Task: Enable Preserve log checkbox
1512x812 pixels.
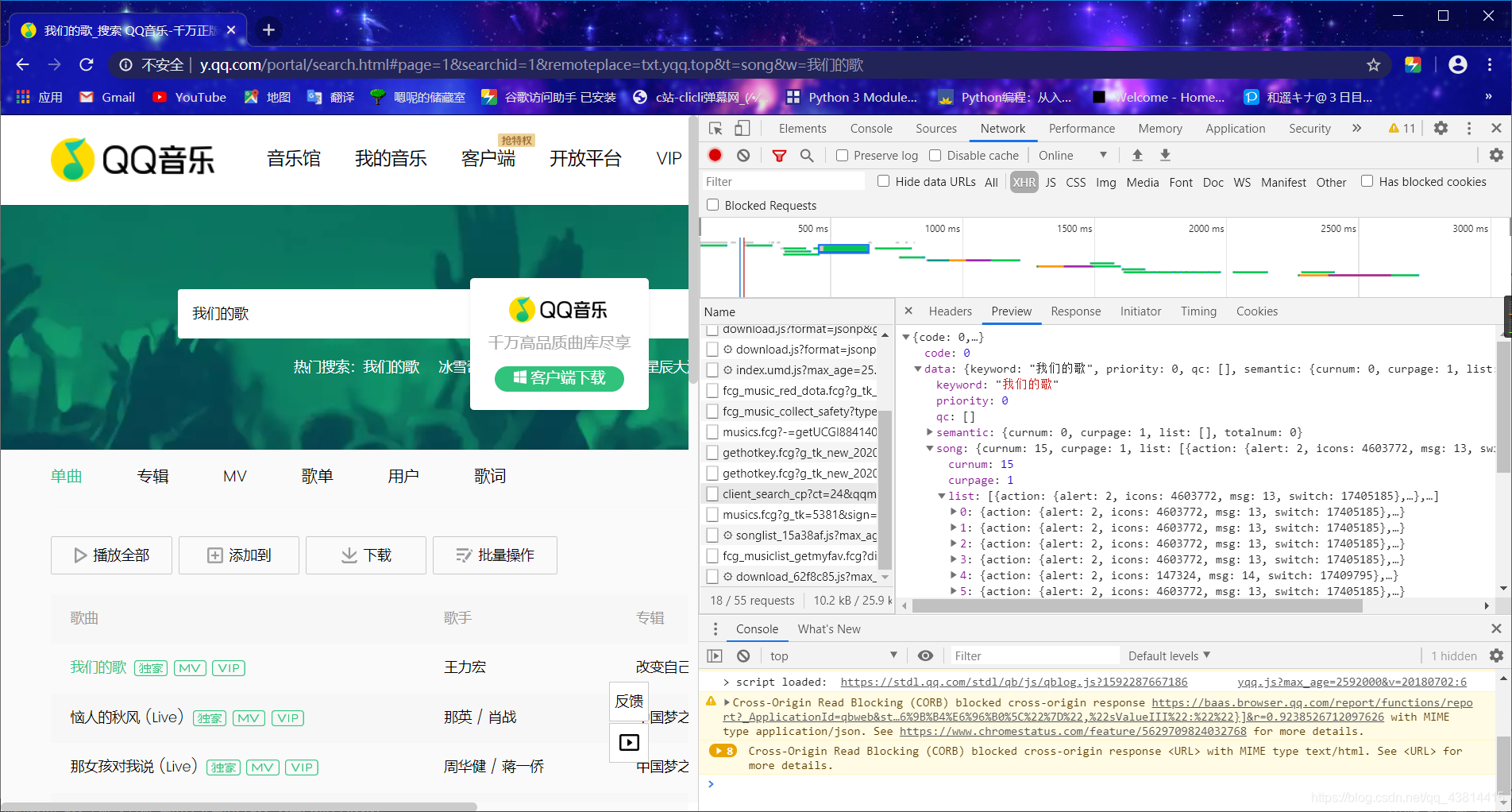Action: [843, 156]
